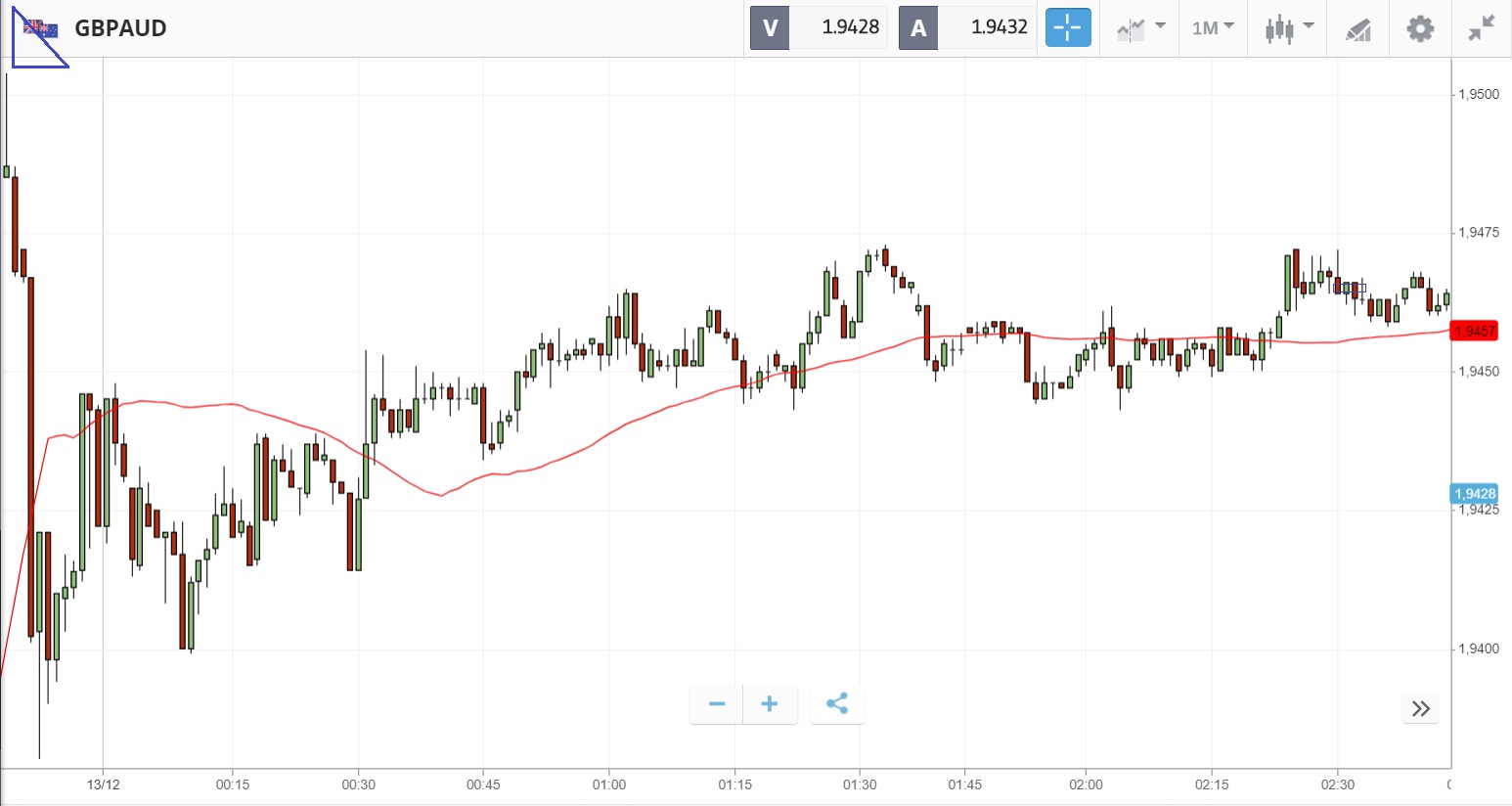Image resolution: width=1512 pixels, height=806 pixels.
Task: Open the drawing tools pencil icon
Action: 1358,28
